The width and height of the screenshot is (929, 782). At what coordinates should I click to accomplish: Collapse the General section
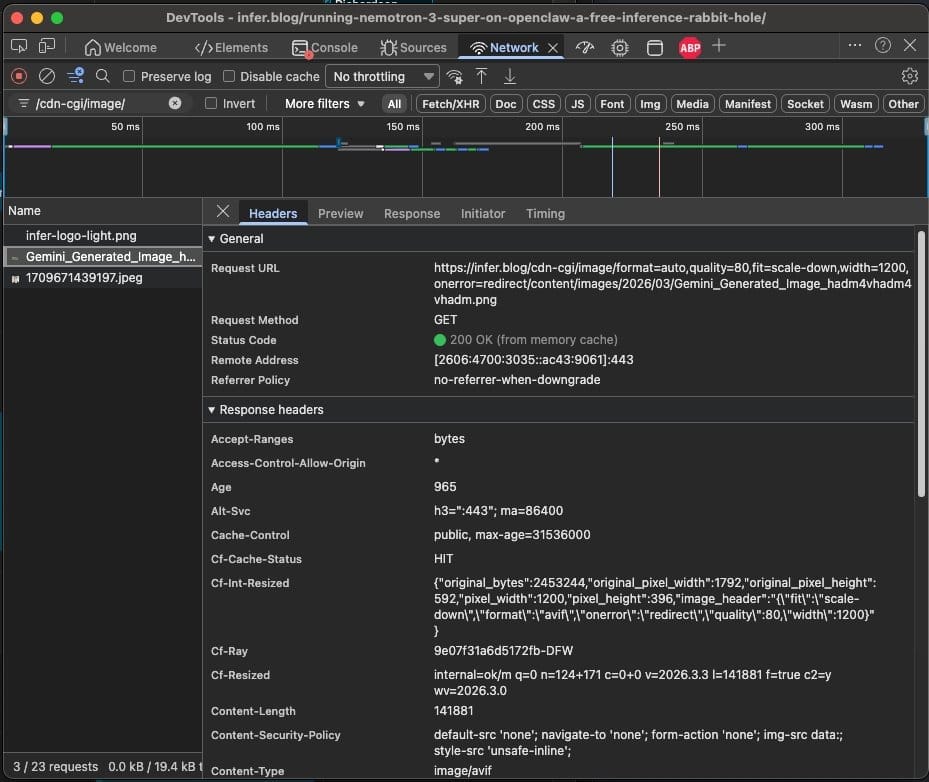pyautogui.click(x=212, y=239)
